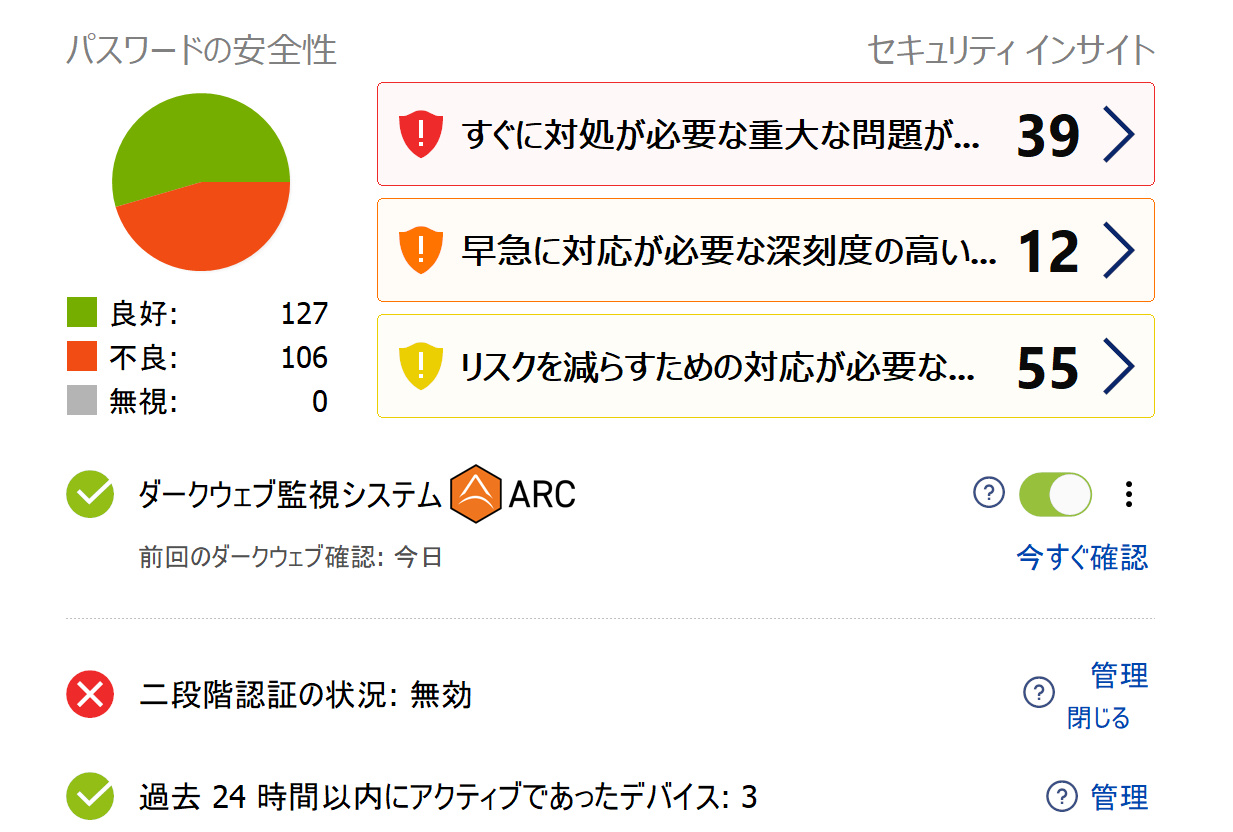Click the two-step verification help icon
The image size is (1233, 832).
1039,692
